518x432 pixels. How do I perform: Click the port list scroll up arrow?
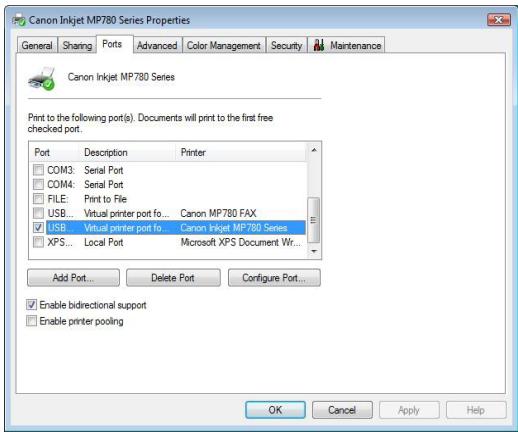tap(314, 150)
